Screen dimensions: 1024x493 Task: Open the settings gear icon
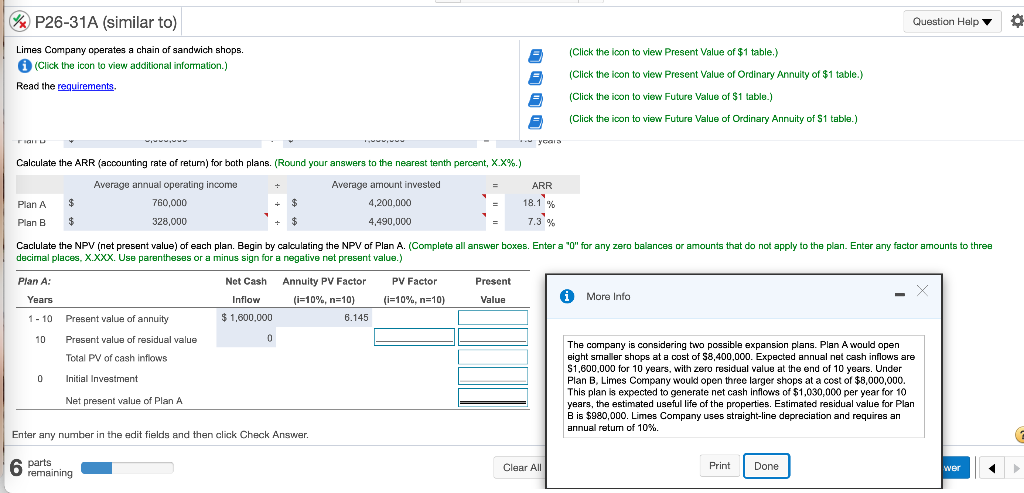1016,22
